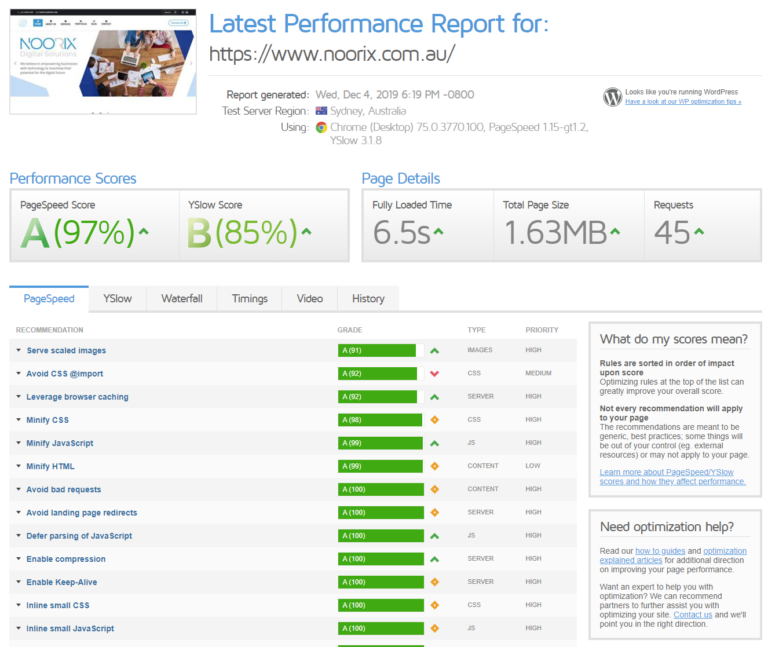The image size is (768, 647).
Task: Switch to the Waterfall tab
Action: pyautogui.click(x=182, y=299)
